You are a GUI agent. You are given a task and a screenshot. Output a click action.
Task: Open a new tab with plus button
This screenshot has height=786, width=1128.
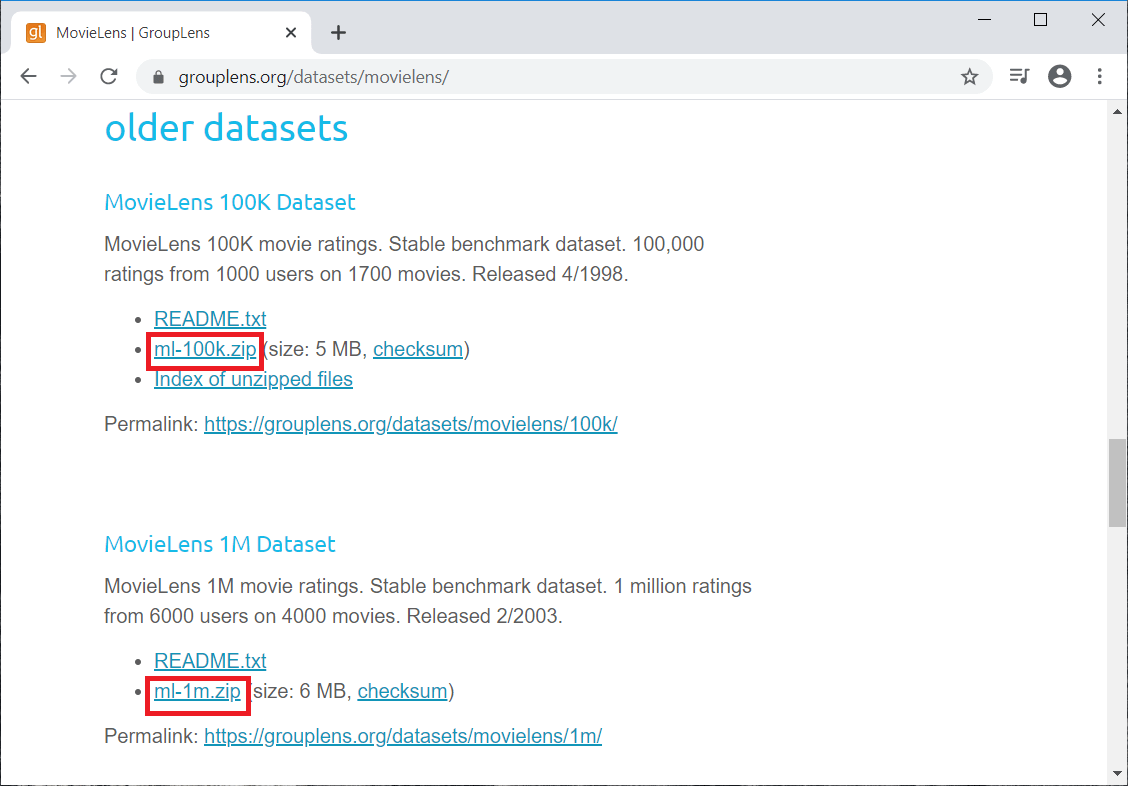tap(338, 33)
